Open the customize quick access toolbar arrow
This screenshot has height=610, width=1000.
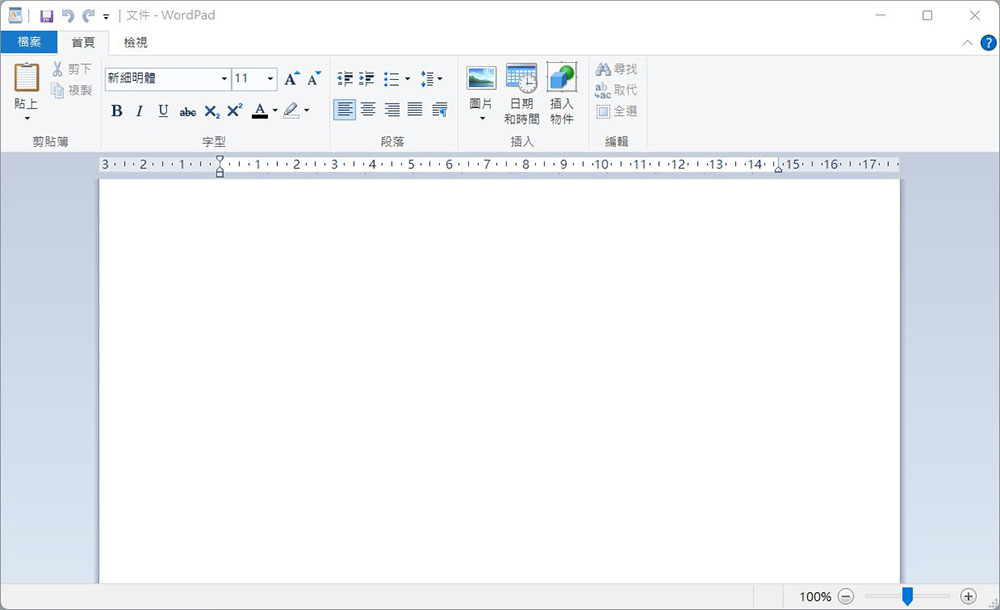point(106,17)
